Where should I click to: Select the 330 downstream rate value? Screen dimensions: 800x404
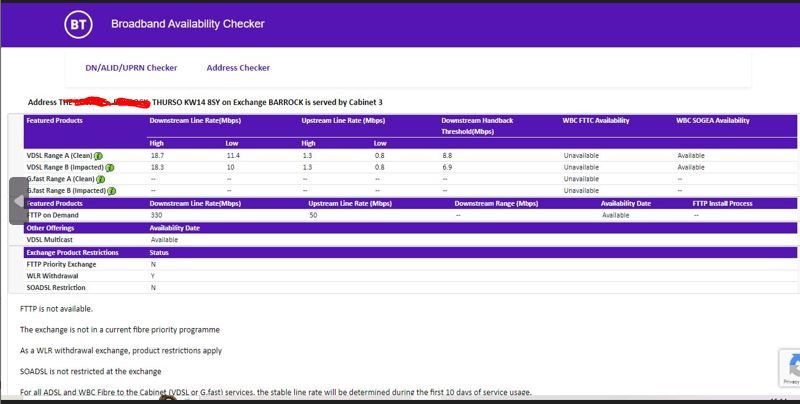(156, 215)
